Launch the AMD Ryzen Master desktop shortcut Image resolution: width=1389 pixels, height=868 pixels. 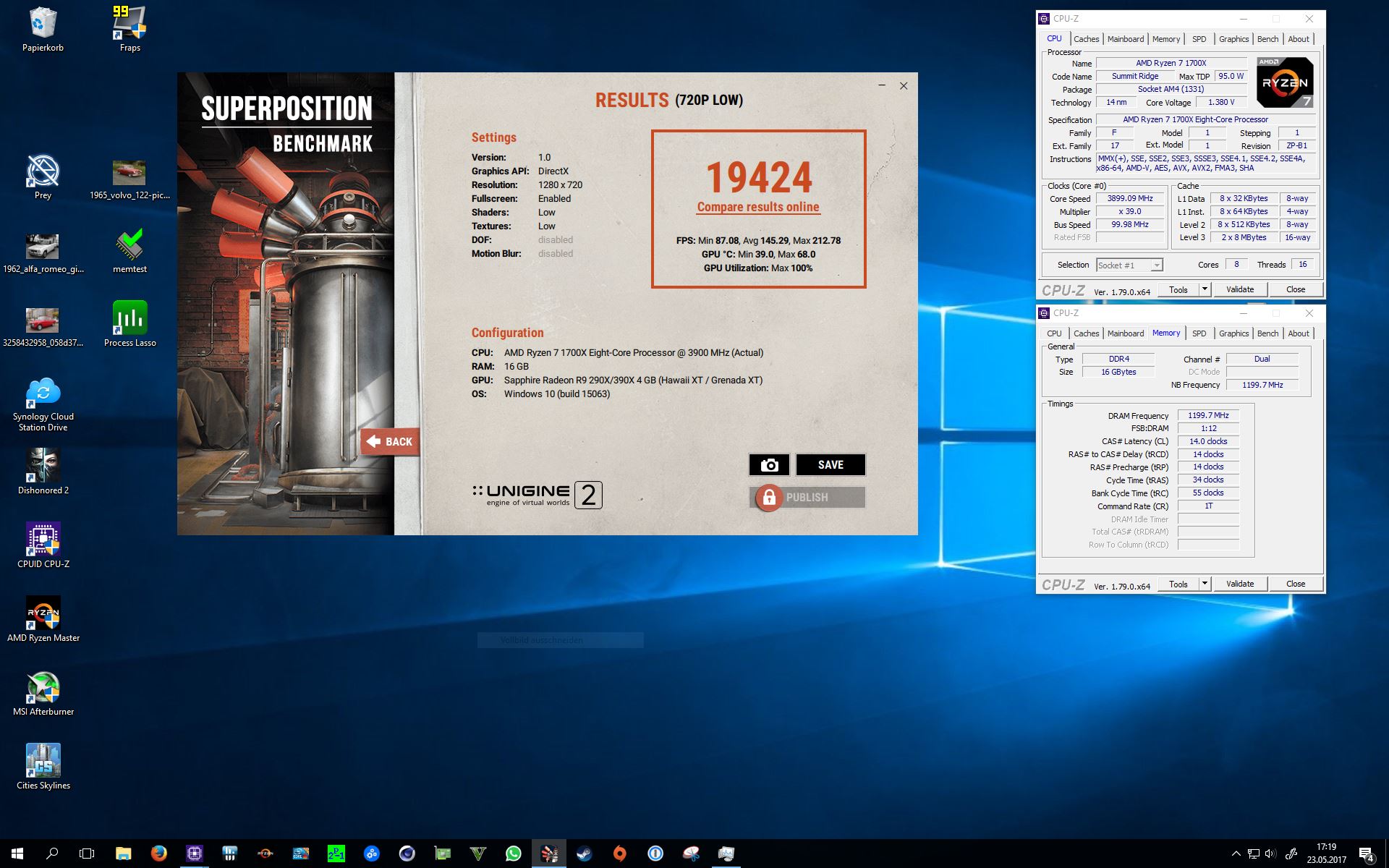pyautogui.click(x=43, y=614)
